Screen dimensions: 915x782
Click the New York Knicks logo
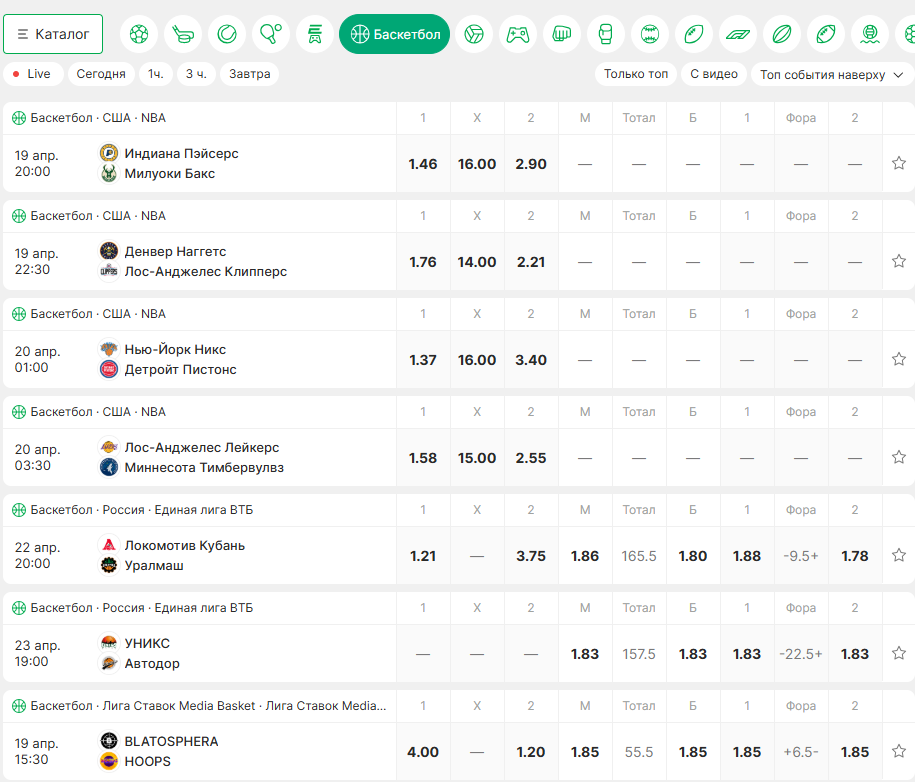tap(109, 349)
